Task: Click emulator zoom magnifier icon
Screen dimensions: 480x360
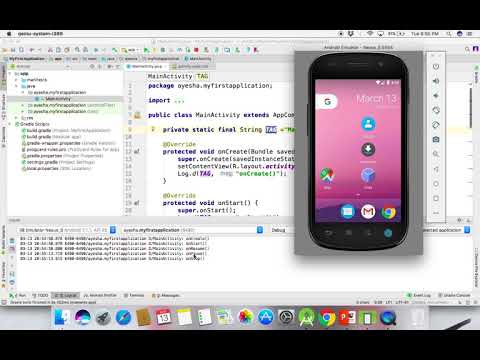Action: tap(436, 154)
